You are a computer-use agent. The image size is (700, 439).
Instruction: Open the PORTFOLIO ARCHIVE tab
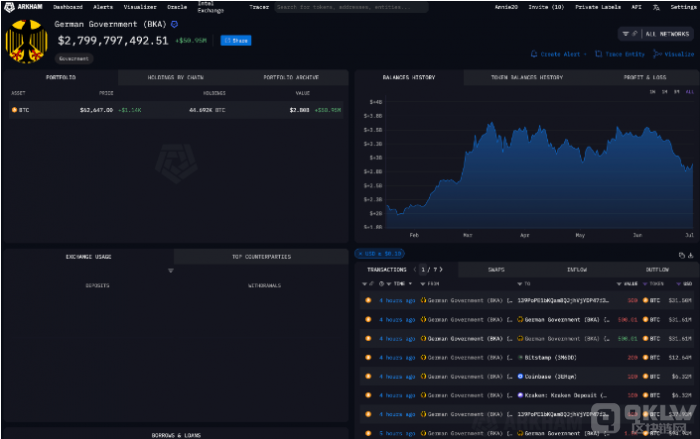(291, 78)
